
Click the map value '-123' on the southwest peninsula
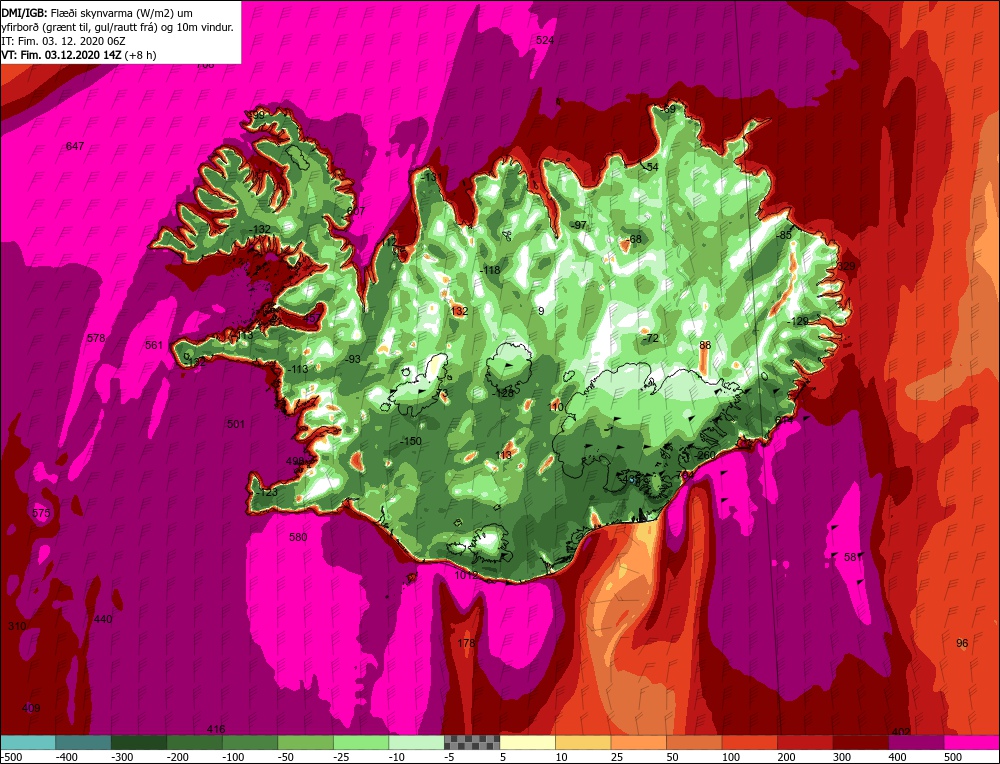click(267, 492)
